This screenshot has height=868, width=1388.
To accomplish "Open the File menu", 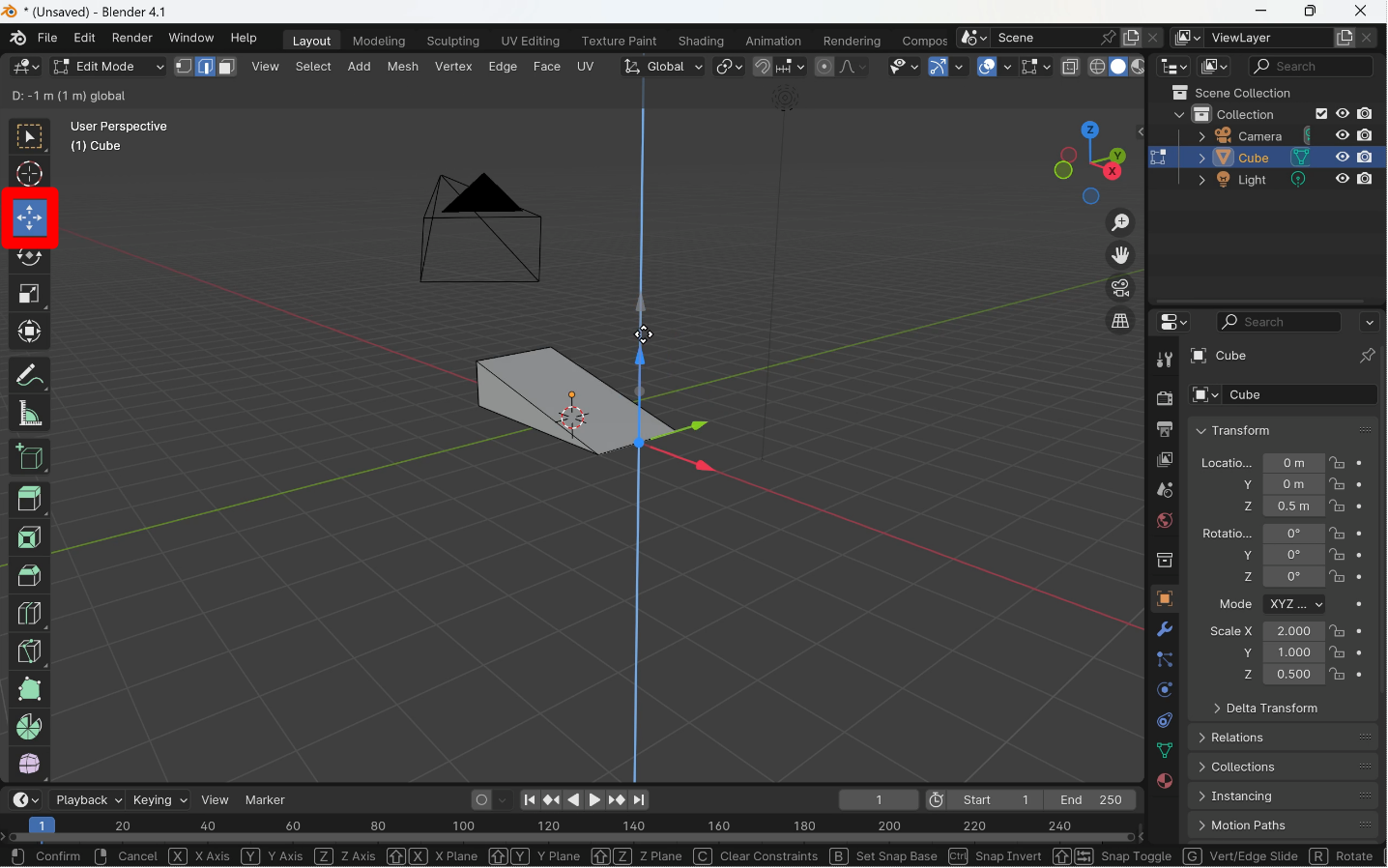I will click(x=47, y=38).
